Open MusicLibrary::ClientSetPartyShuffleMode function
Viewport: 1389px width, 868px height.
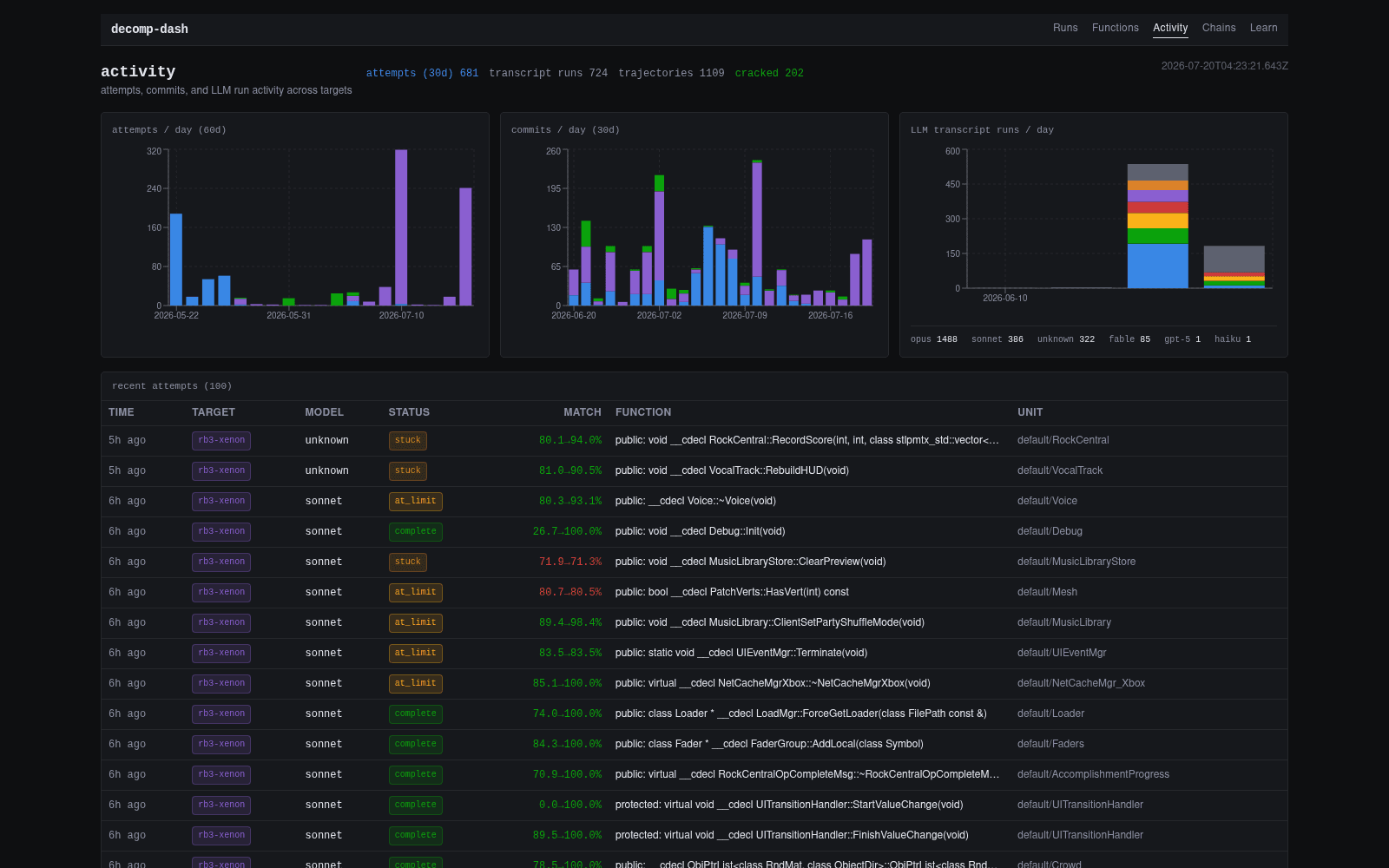coord(770,622)
